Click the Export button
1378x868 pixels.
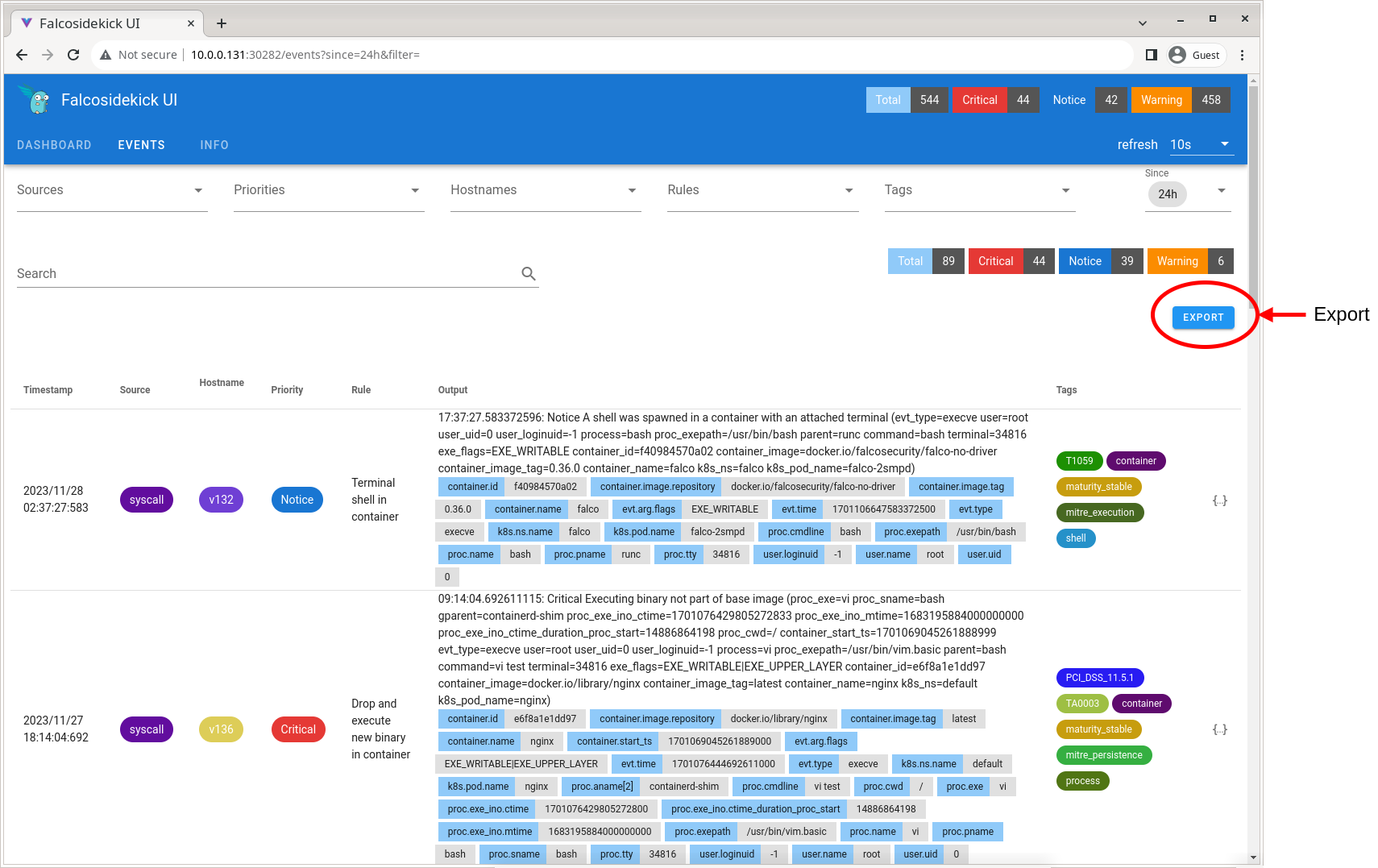coord(1203,318)
